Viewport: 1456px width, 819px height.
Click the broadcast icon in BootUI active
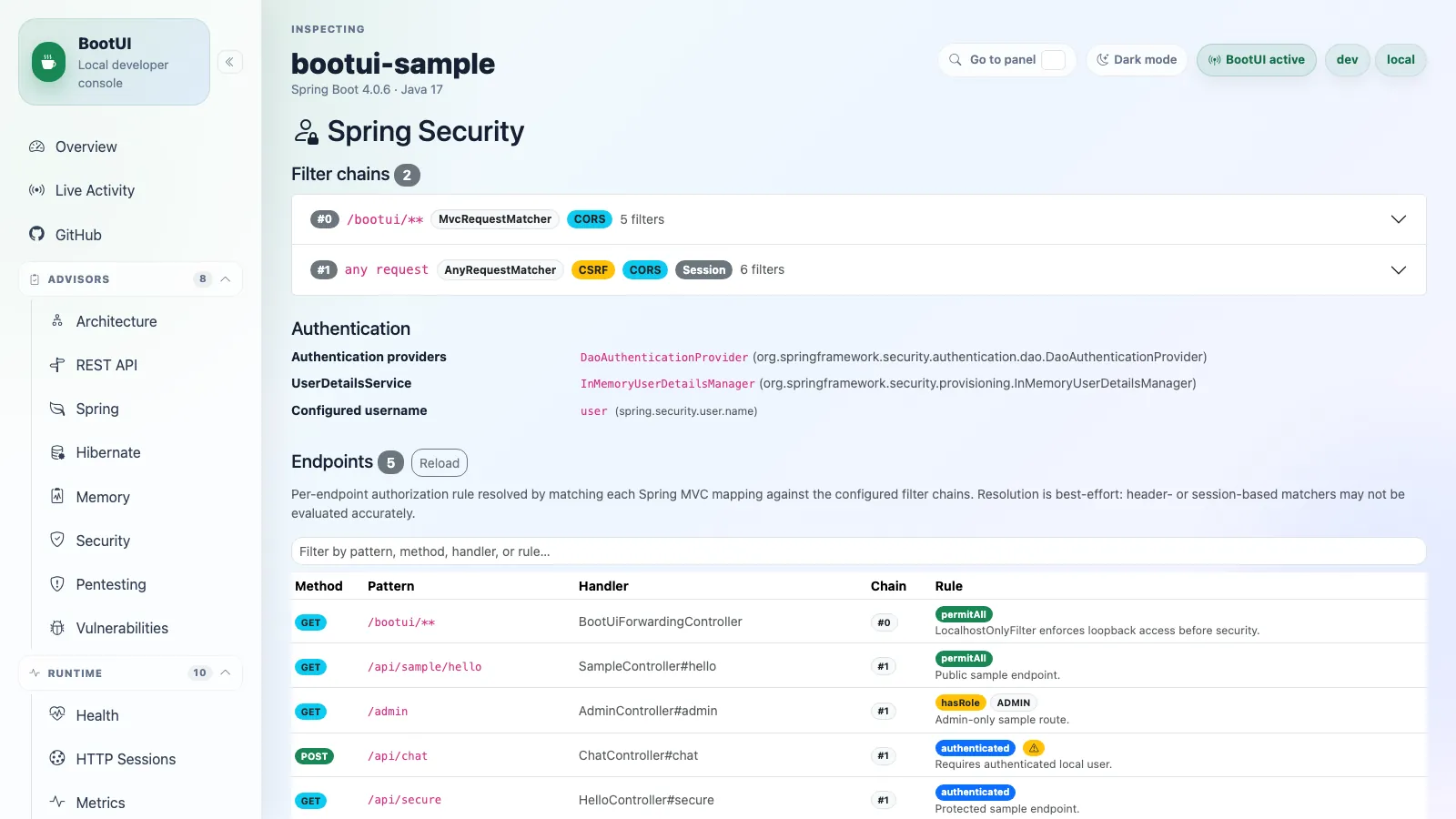point(1214,60)
